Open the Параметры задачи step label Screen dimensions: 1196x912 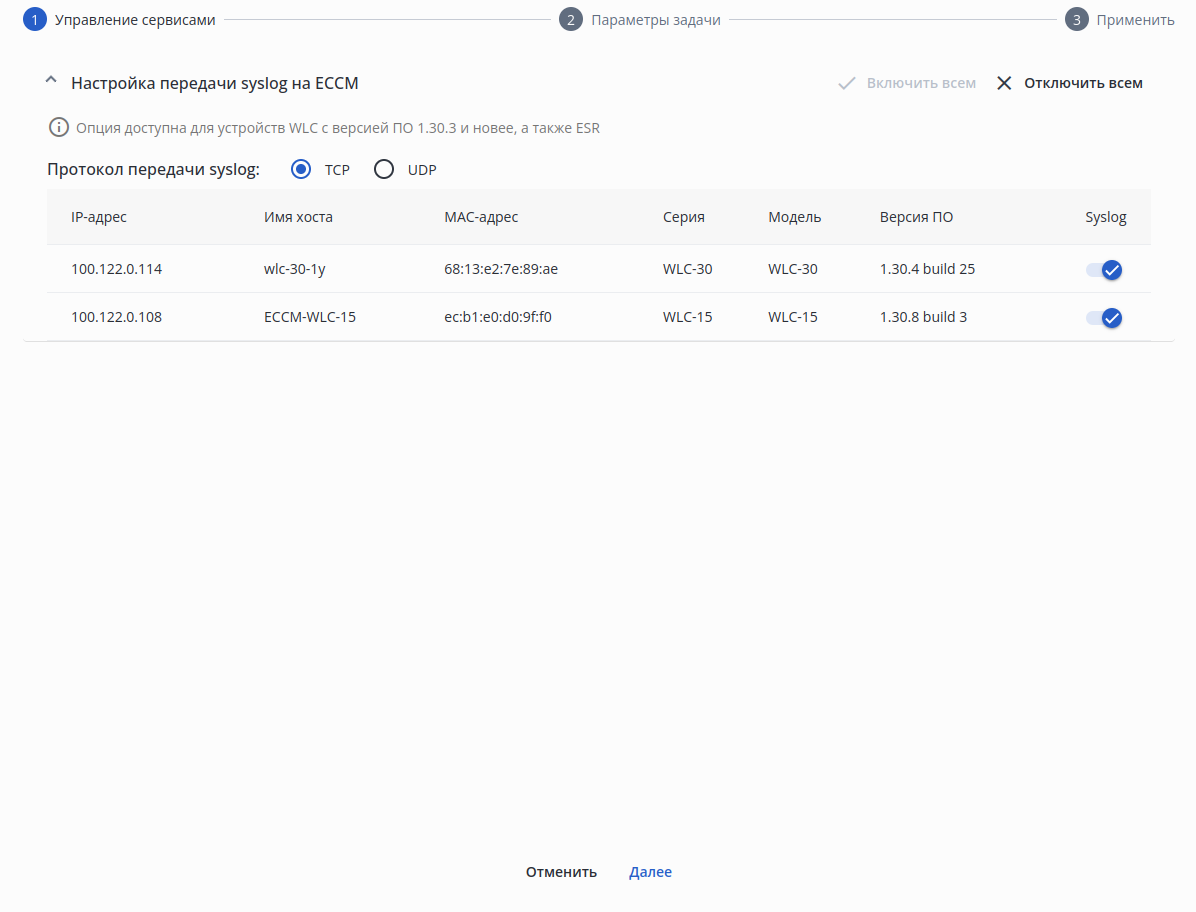pyautogui.click(x=656, y=19)
